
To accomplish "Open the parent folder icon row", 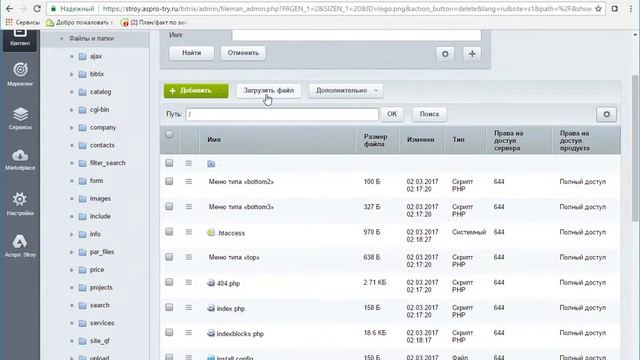I will 211,164.
